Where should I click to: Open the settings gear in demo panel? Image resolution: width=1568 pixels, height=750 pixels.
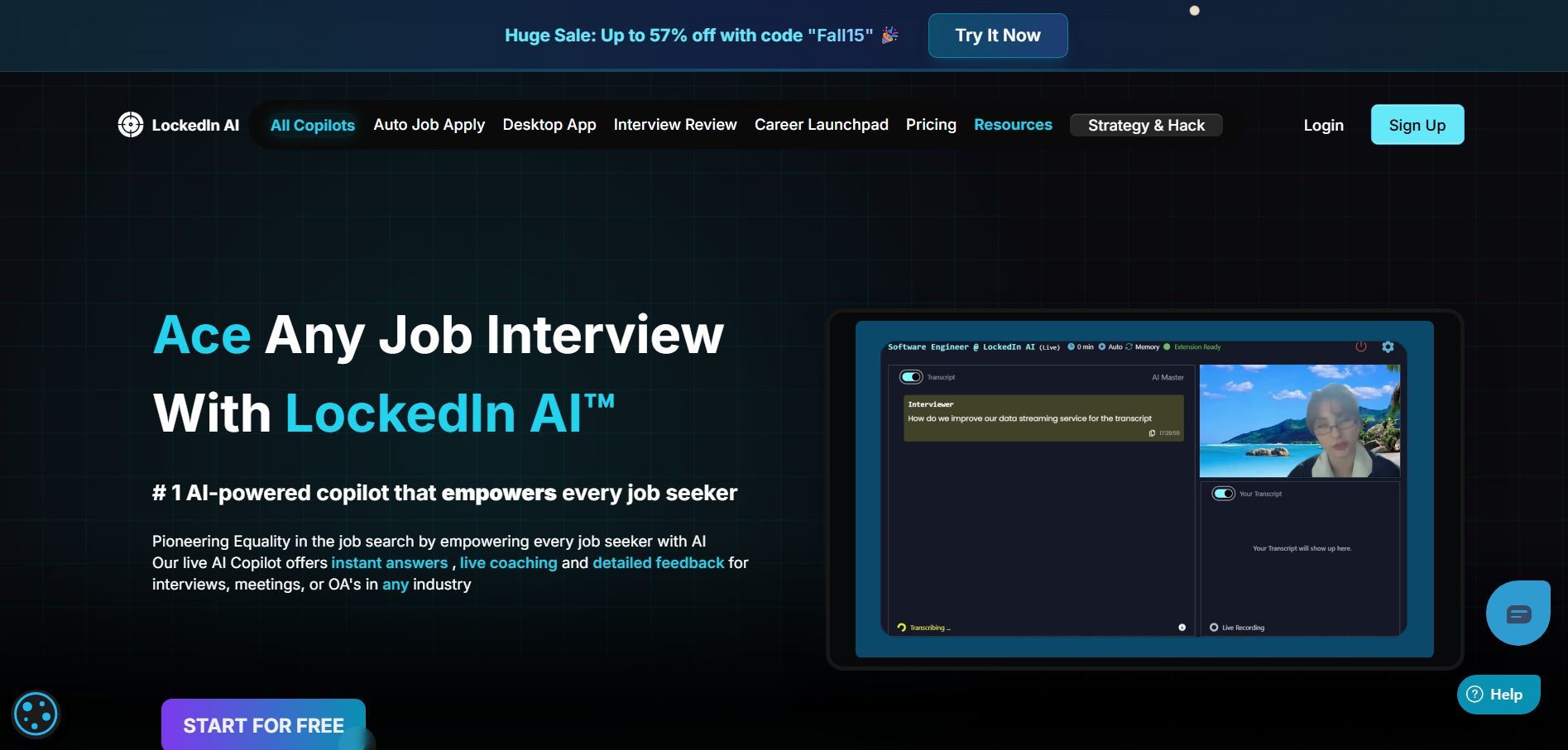(1388, 346)
